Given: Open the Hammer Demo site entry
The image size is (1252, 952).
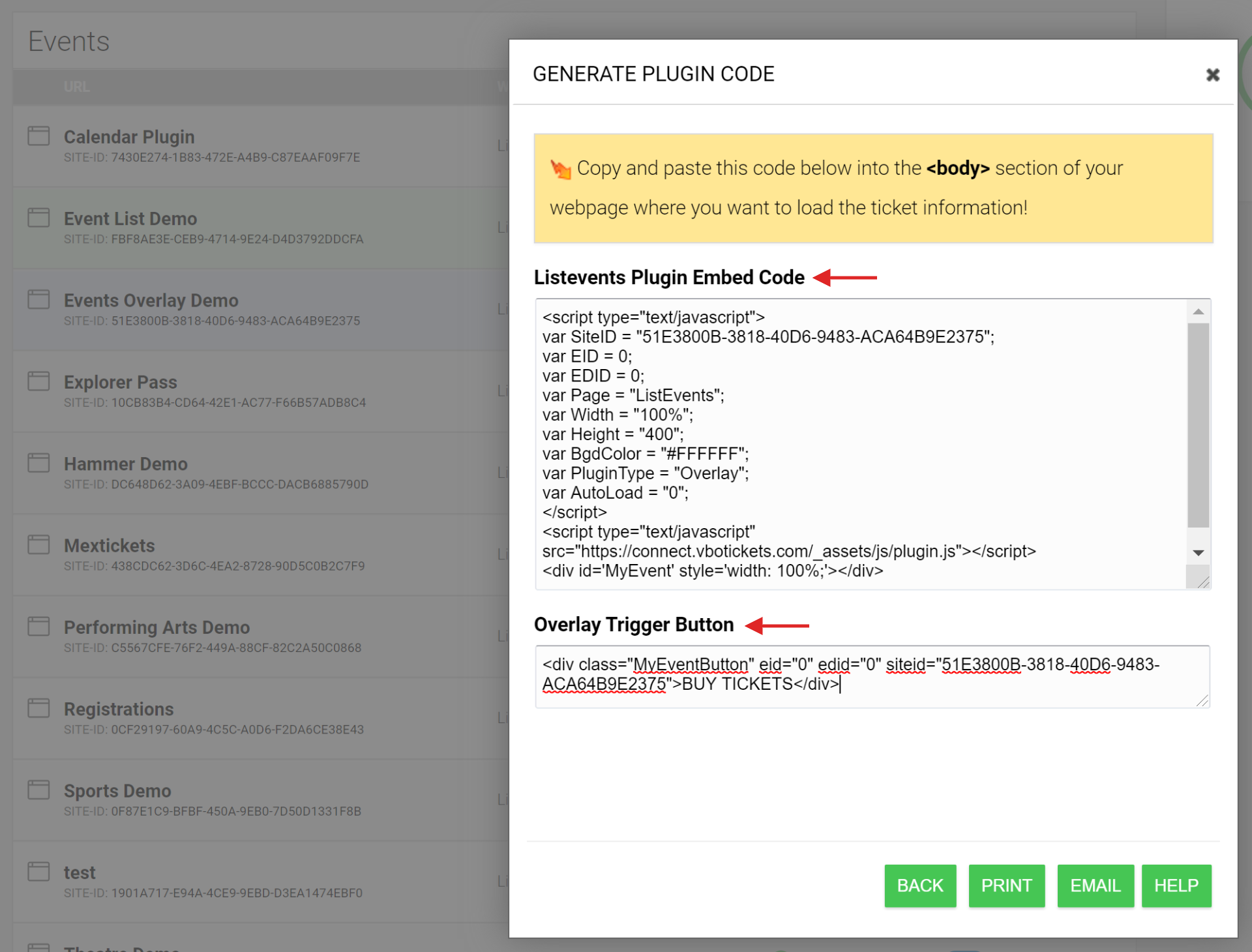Looking at the screenshot, I should (x=126, y=464).
